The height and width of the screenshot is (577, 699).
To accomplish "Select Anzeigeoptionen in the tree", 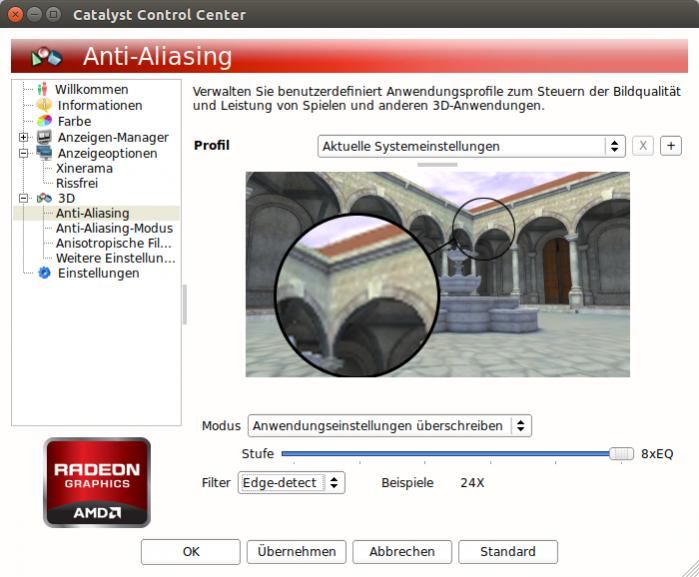I will point(107,153).
